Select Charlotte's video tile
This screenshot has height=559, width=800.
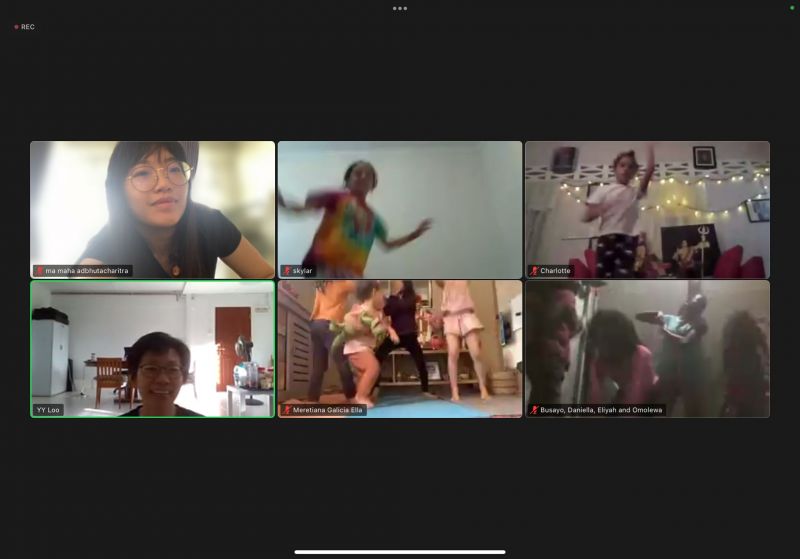point(647,210)
